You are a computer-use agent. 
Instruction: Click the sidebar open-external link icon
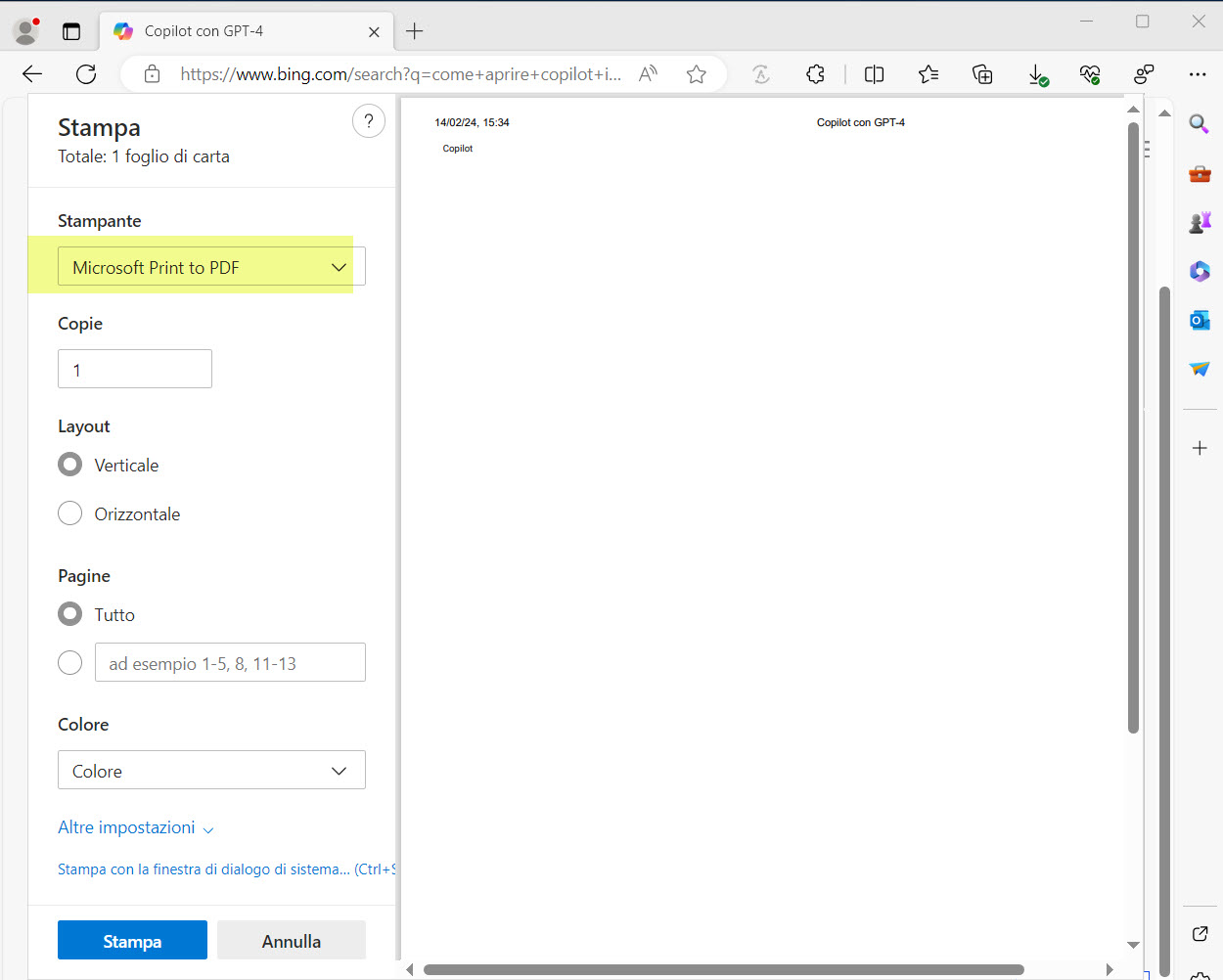point(1200,934)
